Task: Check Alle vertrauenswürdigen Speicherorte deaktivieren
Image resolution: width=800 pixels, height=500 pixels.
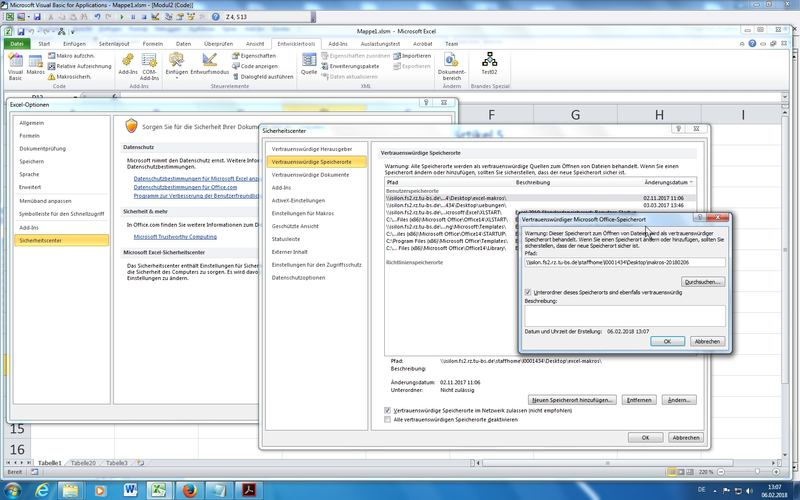Action: coord(388,420)
